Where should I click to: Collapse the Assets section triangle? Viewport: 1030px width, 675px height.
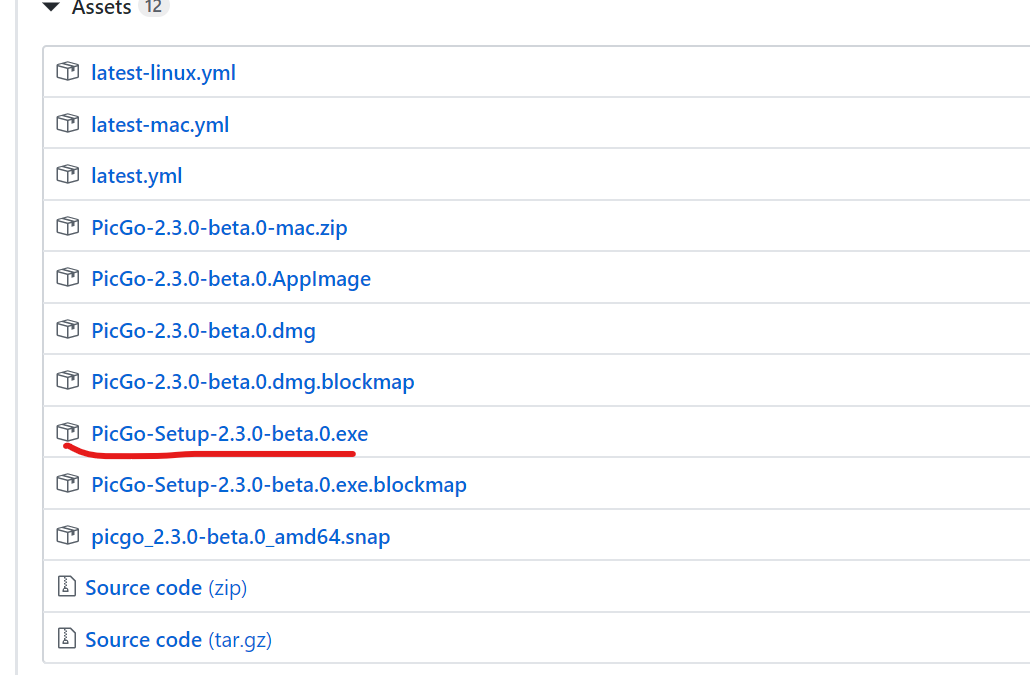51,7
